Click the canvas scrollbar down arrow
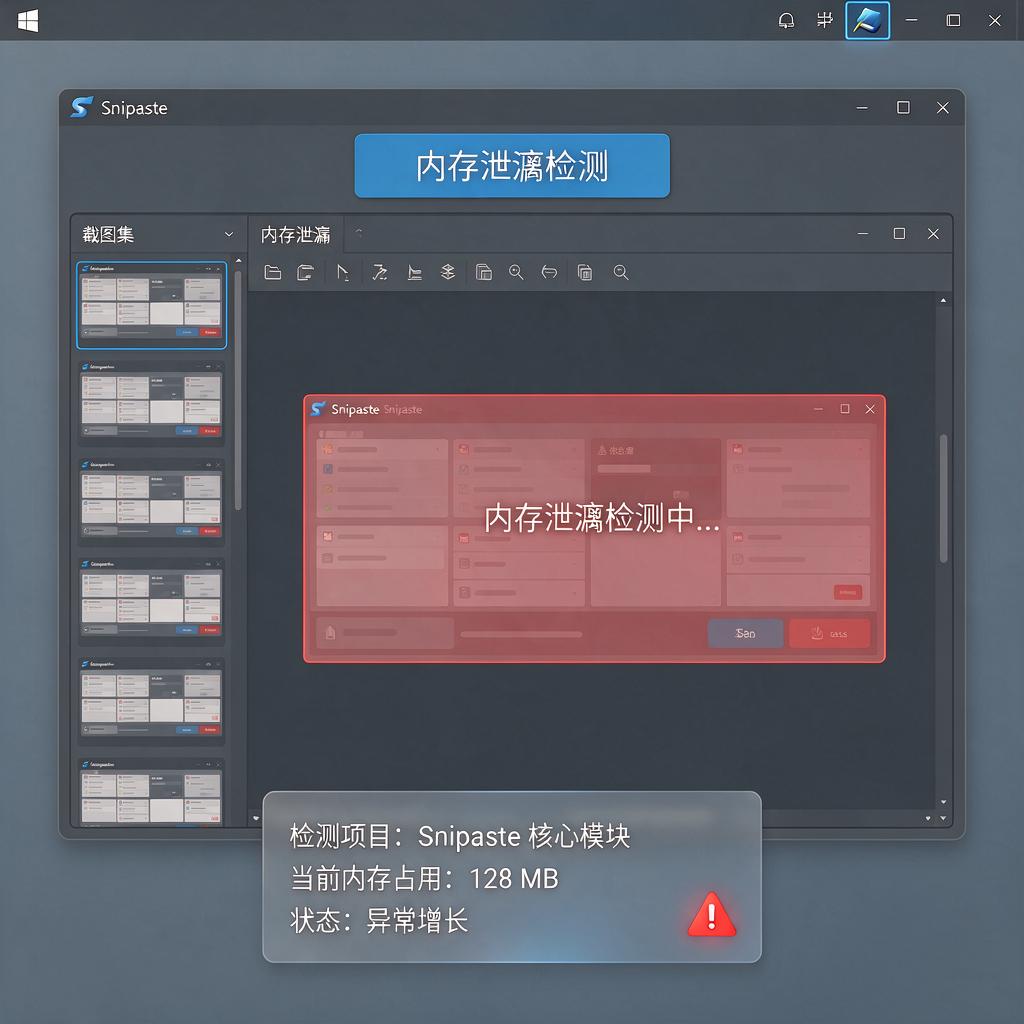The height and width of the screenshot is (1024, 1024). 943,802
